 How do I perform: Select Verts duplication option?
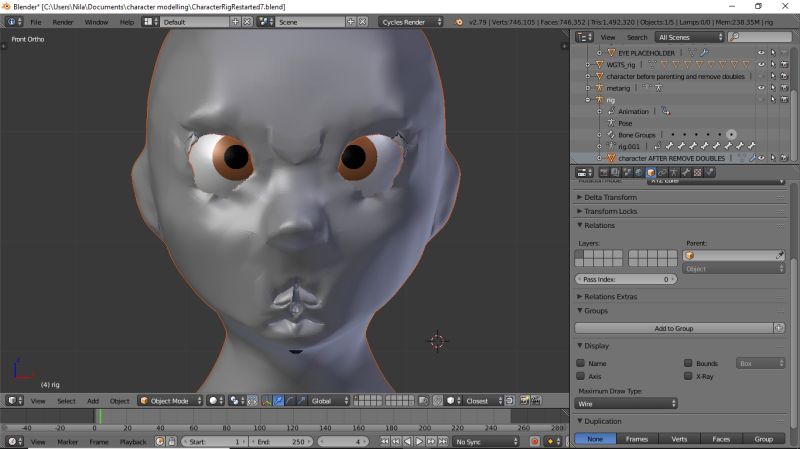click(679, 439)
